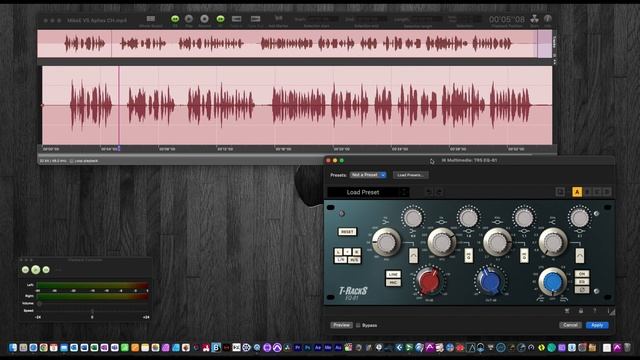Toggle Hi Q on the high-mid band
640x360 pixels.
pos(524,256)
